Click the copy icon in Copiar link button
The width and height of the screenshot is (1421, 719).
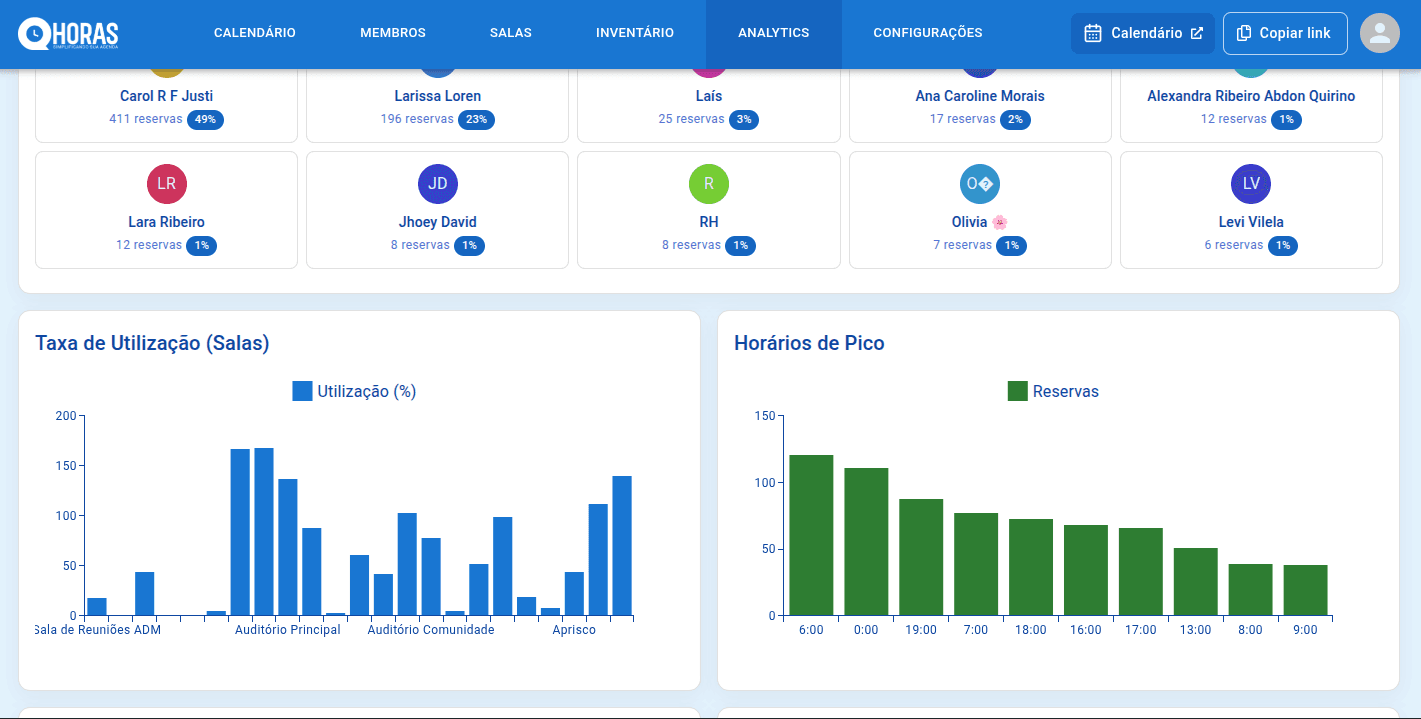(1243, 32)
